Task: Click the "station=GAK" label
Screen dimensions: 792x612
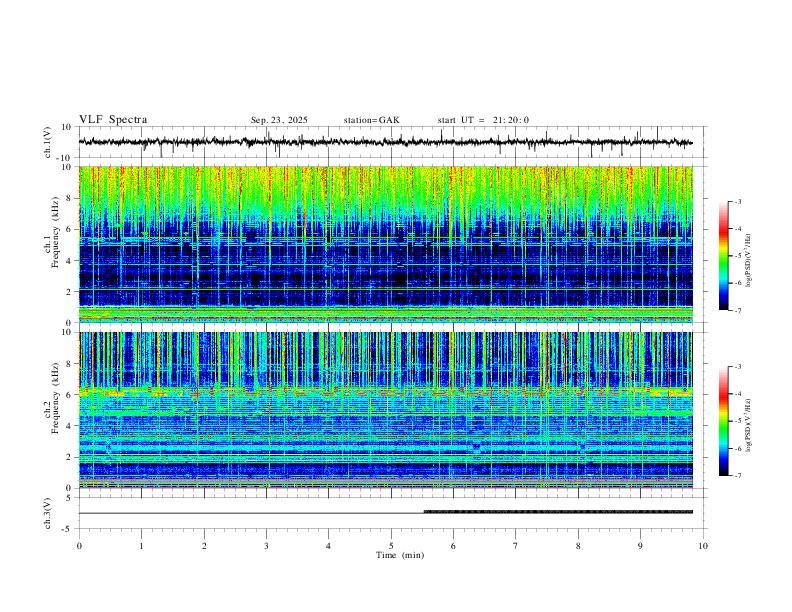Action: (371, 120)
